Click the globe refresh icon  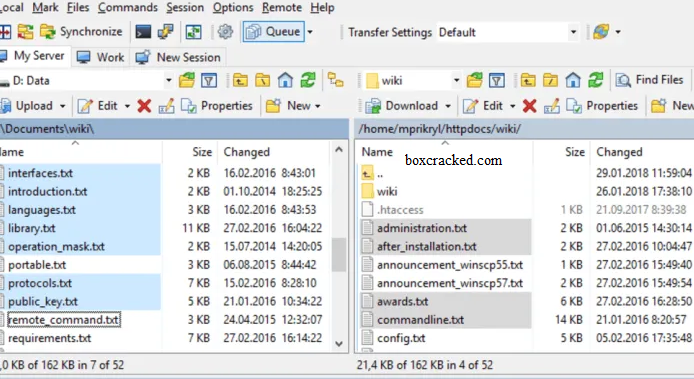601,32
